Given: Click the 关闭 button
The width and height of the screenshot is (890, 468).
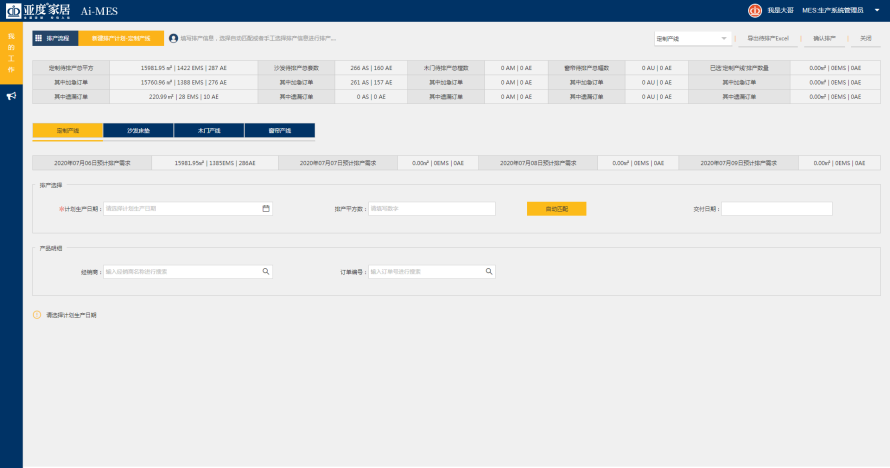Looking at the screenshot, I should (866, 39).
